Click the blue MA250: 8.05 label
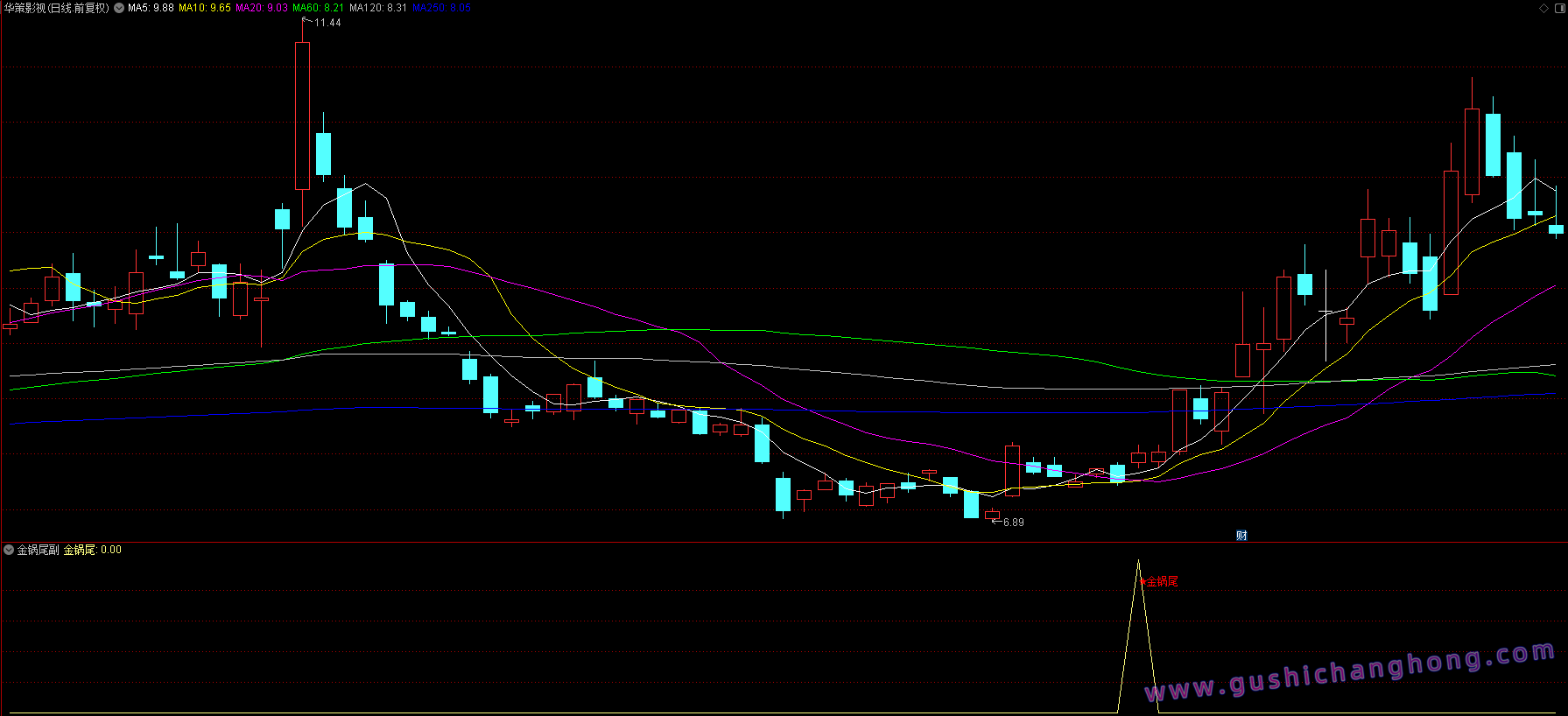The image size is (1568, 716). coord(442,8)
